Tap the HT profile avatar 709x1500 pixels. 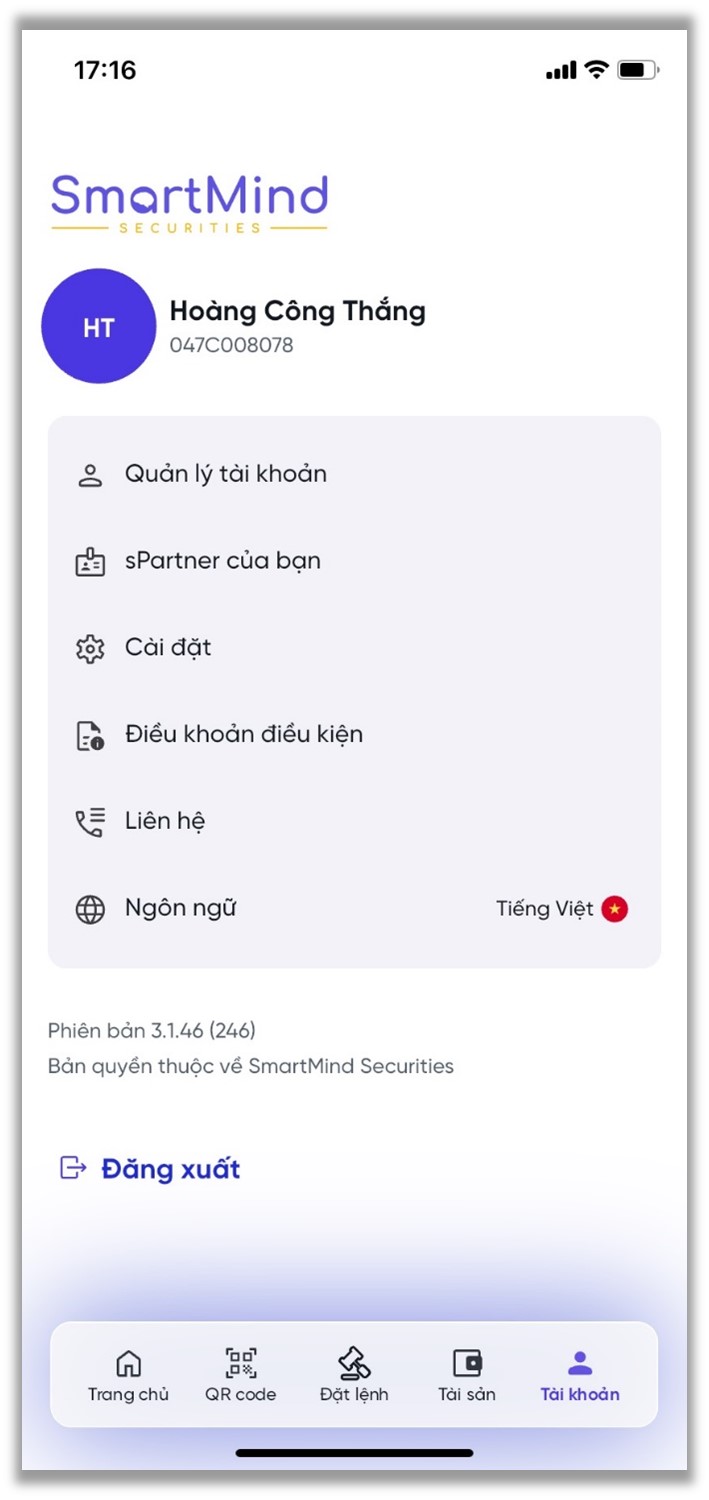point(98,326)
